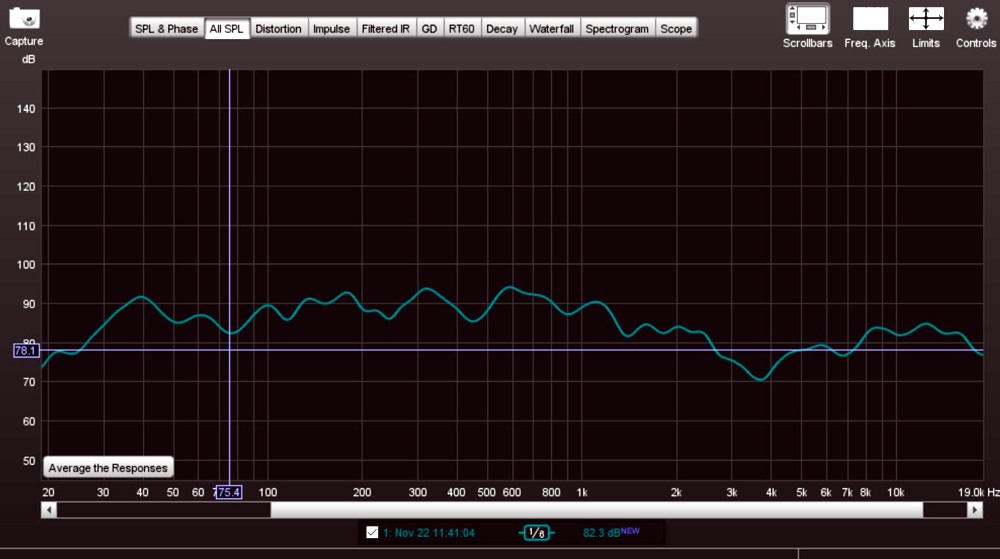Viewport: 1000px width, 559px height.
Task: Open the Impulse tab
Action: tap(331, 29)
